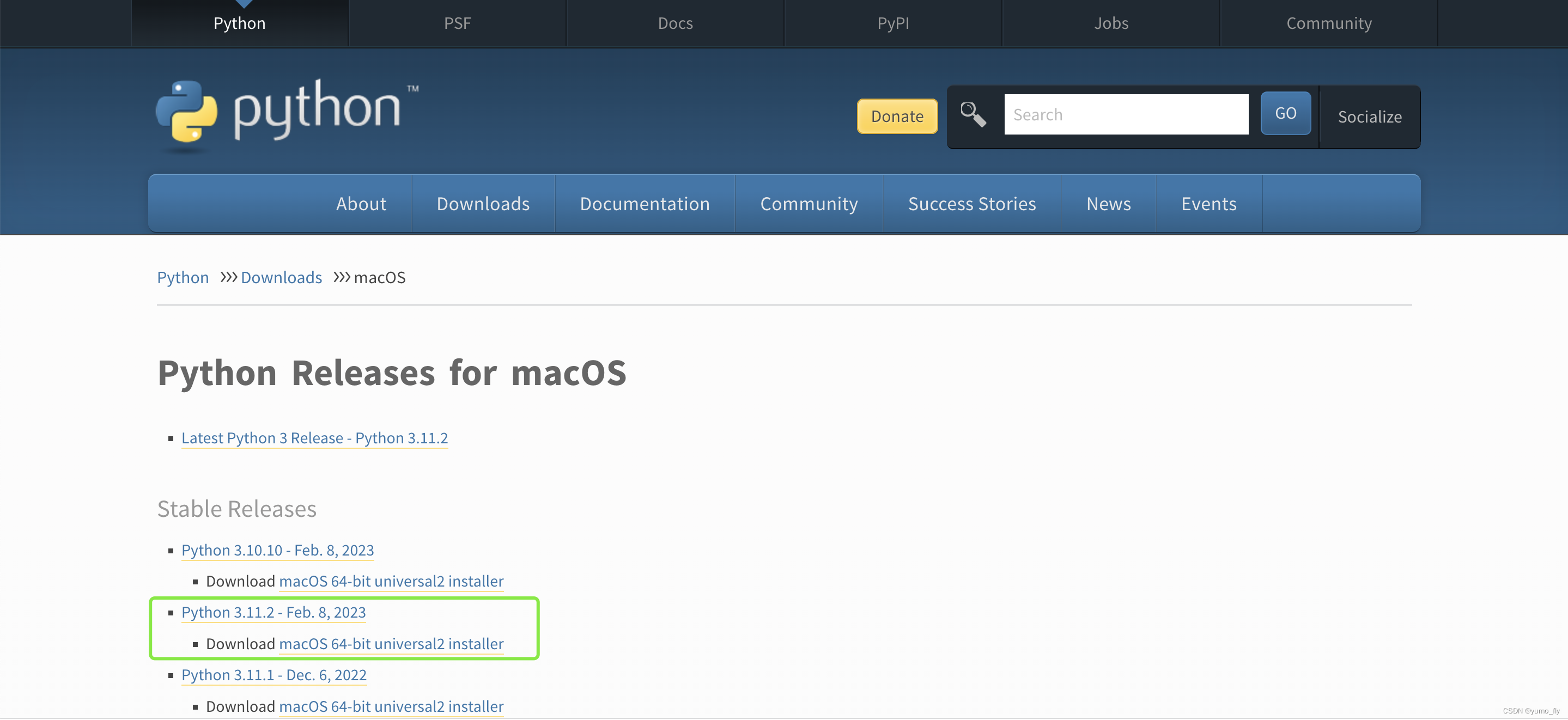Open the Events navigation item
The width and height of the screenshot is (1568, 720).
tap(1208, 204)
